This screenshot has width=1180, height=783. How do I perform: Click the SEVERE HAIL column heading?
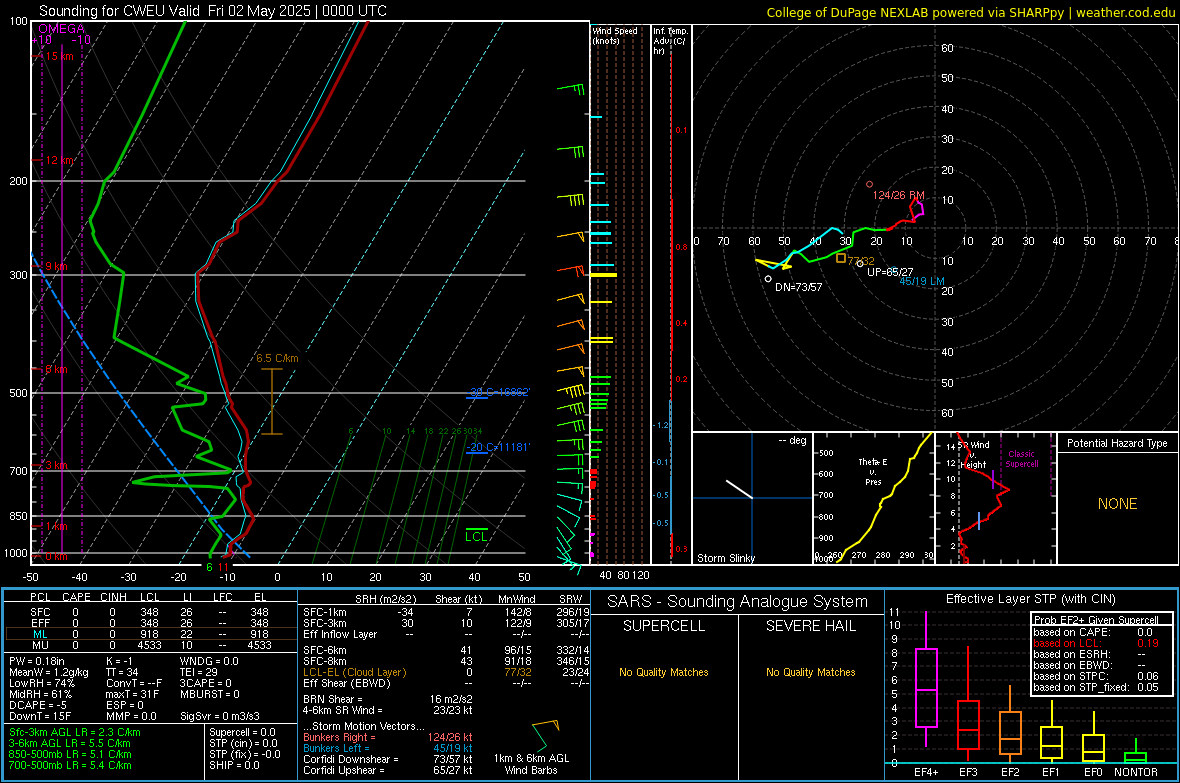click(810, 626)
